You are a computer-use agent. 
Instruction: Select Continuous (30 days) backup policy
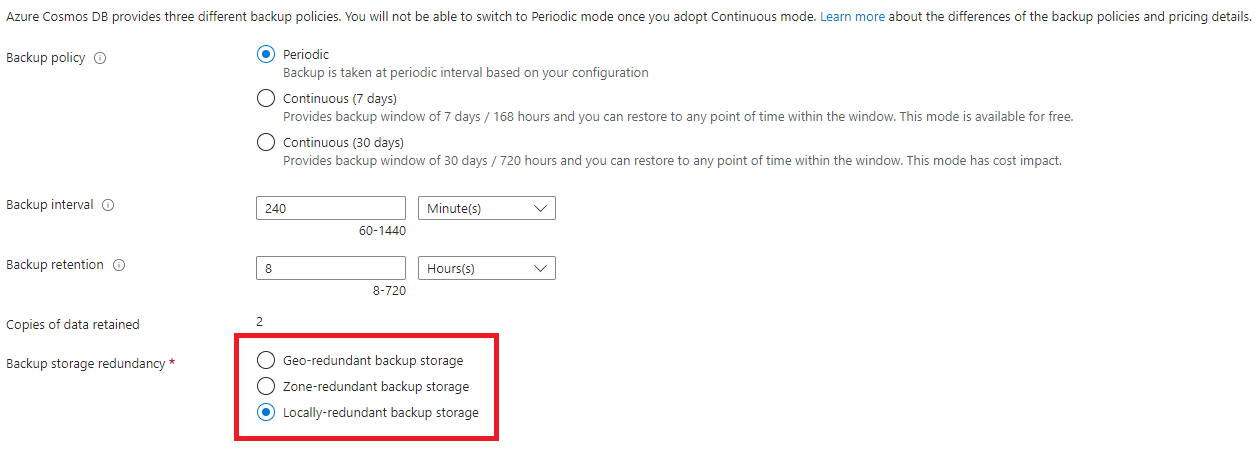point(266,142)
